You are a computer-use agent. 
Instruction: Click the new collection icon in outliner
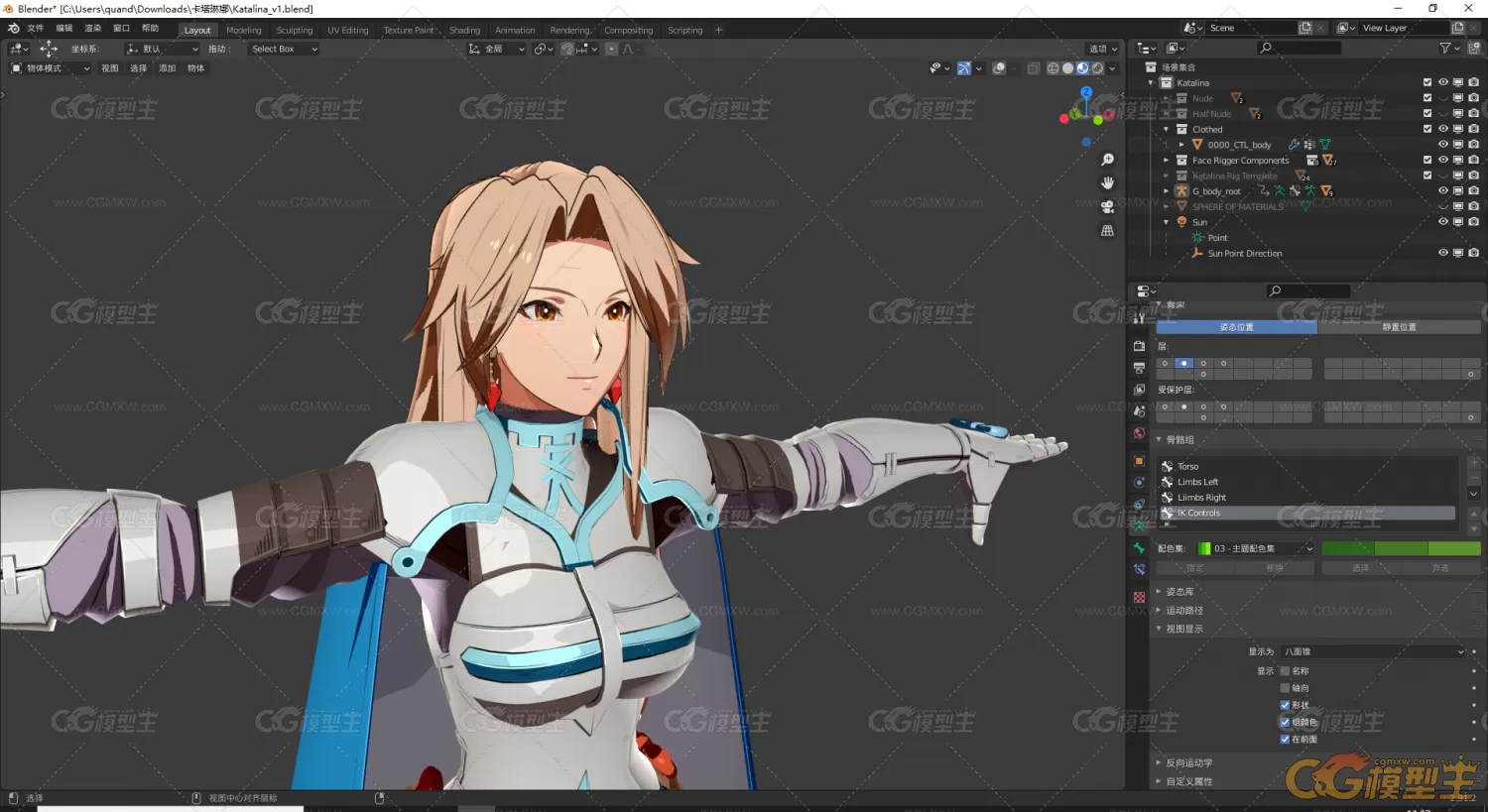click(1473, 48)
